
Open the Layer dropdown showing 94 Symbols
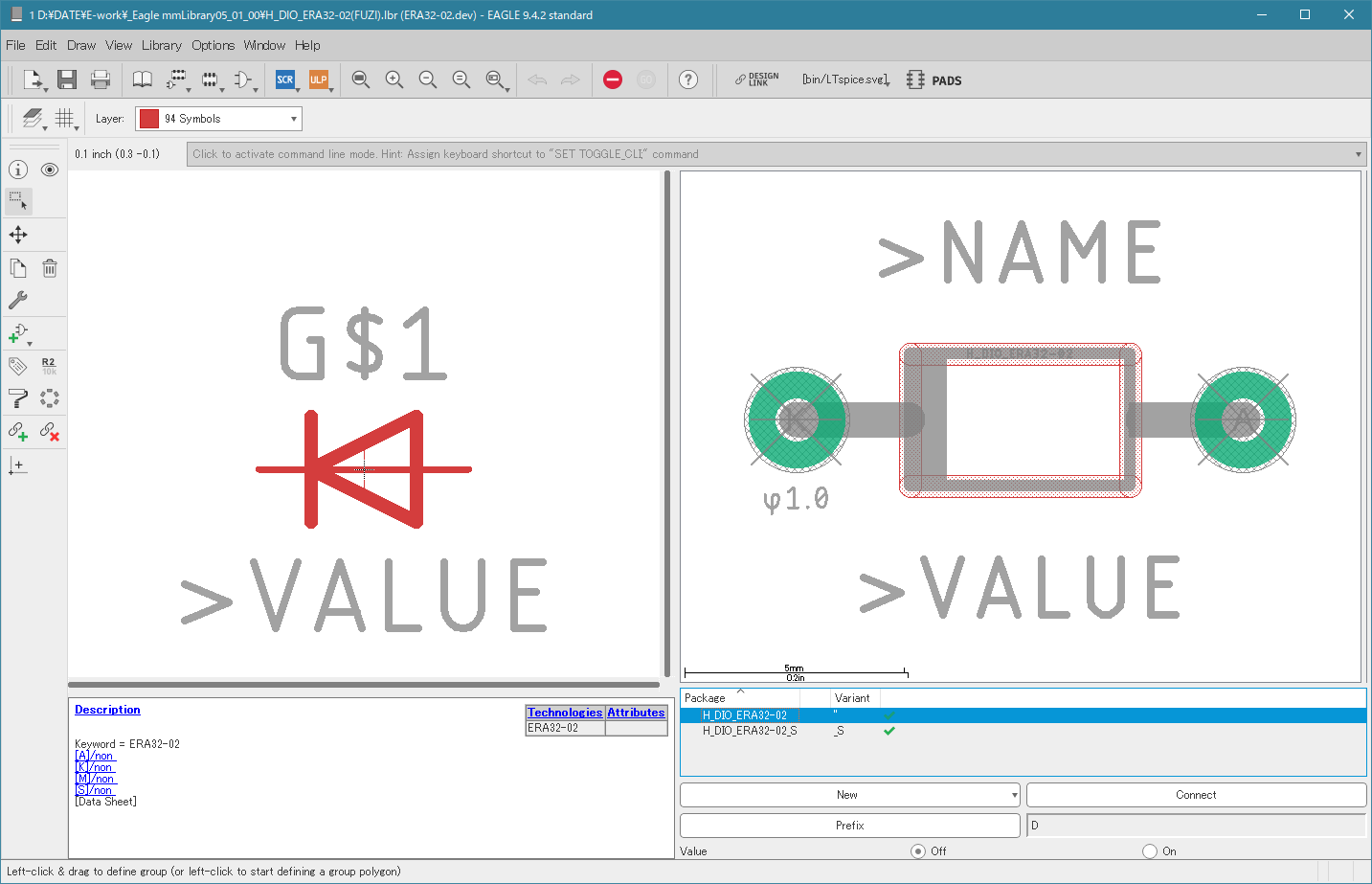(x=218, y=119)
